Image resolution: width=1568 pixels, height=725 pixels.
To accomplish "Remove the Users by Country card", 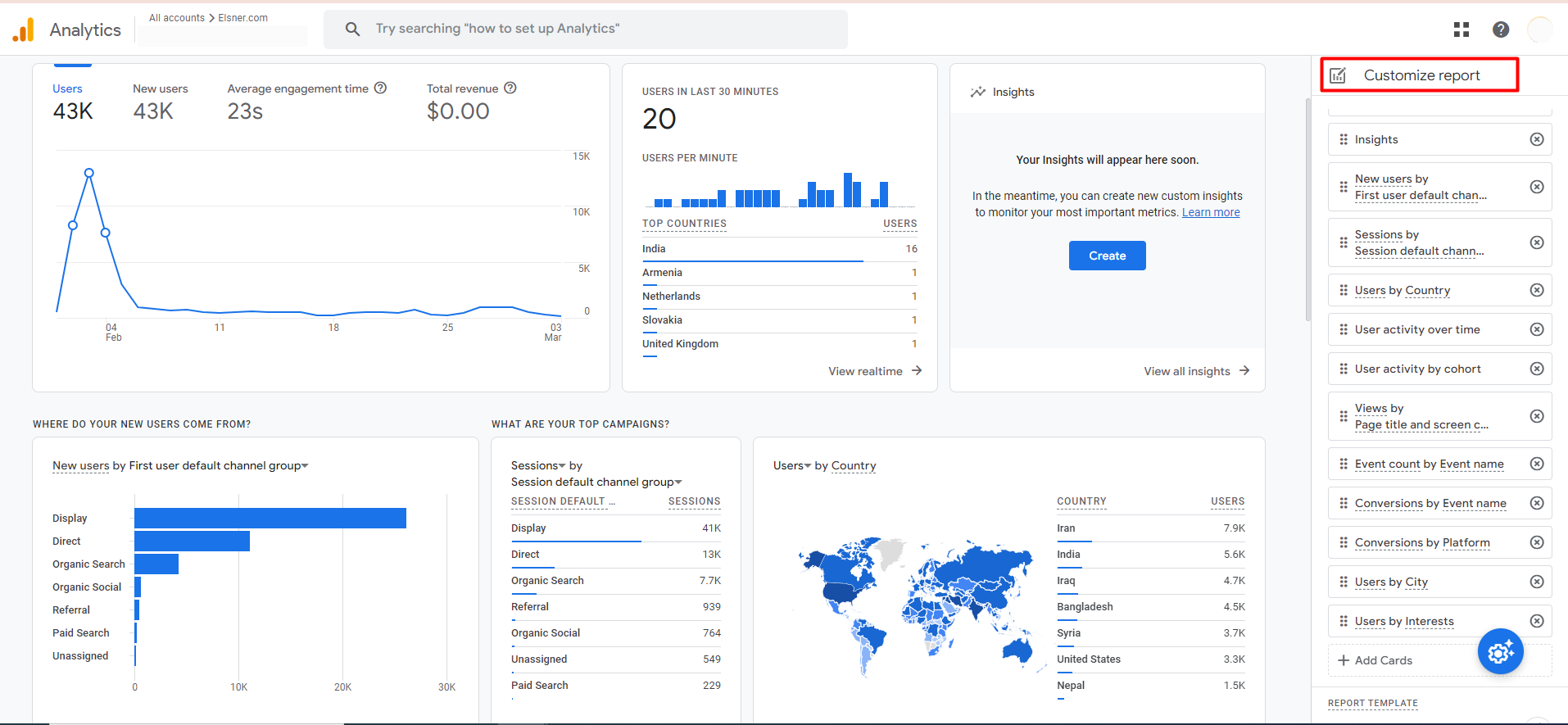I will pyautogui.click(x=1536, y=290).
